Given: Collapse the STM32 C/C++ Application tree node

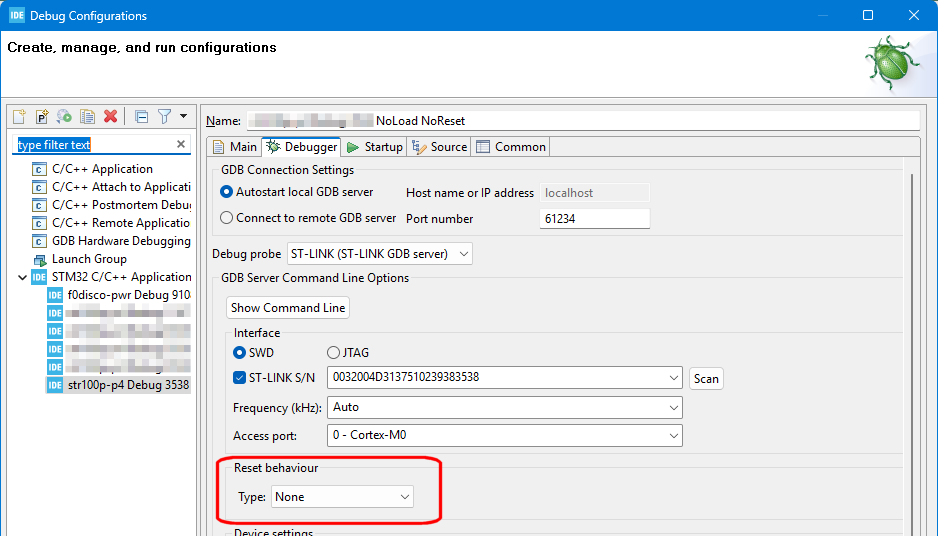Looking at the screenshot, I should tap(23, 277).
